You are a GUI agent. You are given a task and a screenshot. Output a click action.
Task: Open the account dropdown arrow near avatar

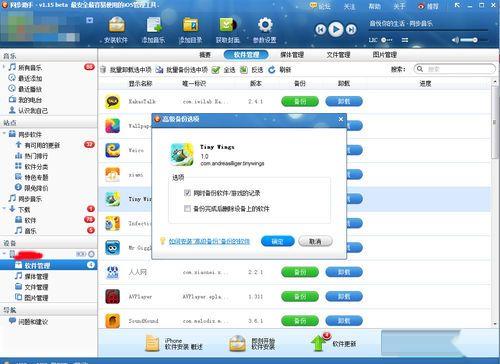click(90, 20)
